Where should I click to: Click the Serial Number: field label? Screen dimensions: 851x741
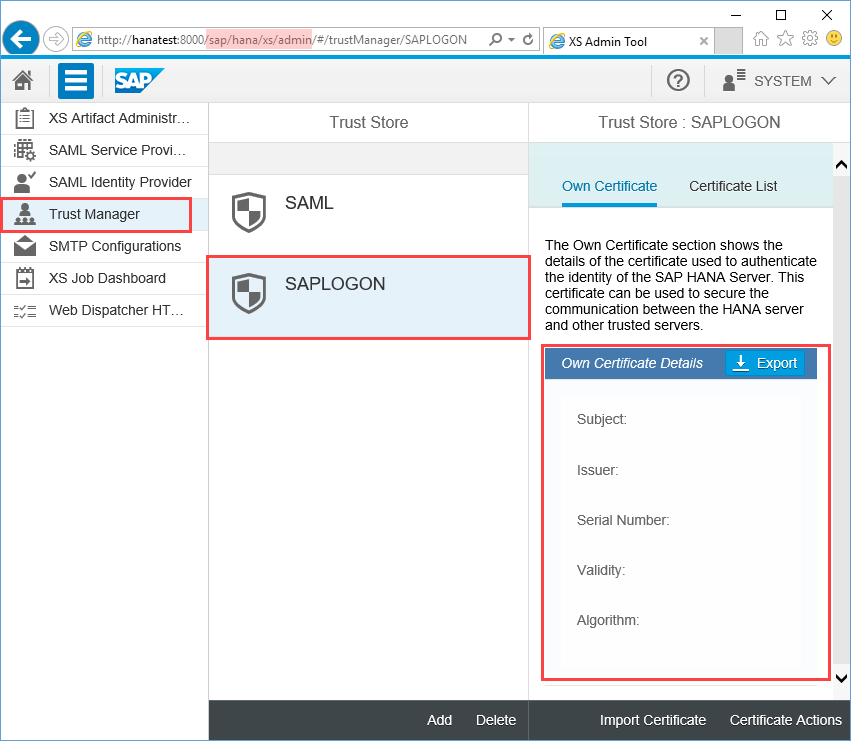click(623, 520)
